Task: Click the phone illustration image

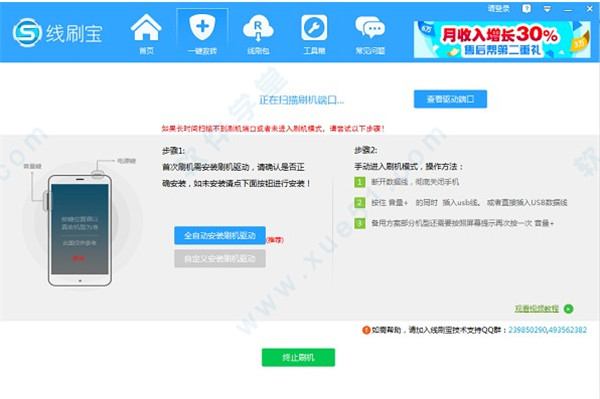Action: point(80,231)
